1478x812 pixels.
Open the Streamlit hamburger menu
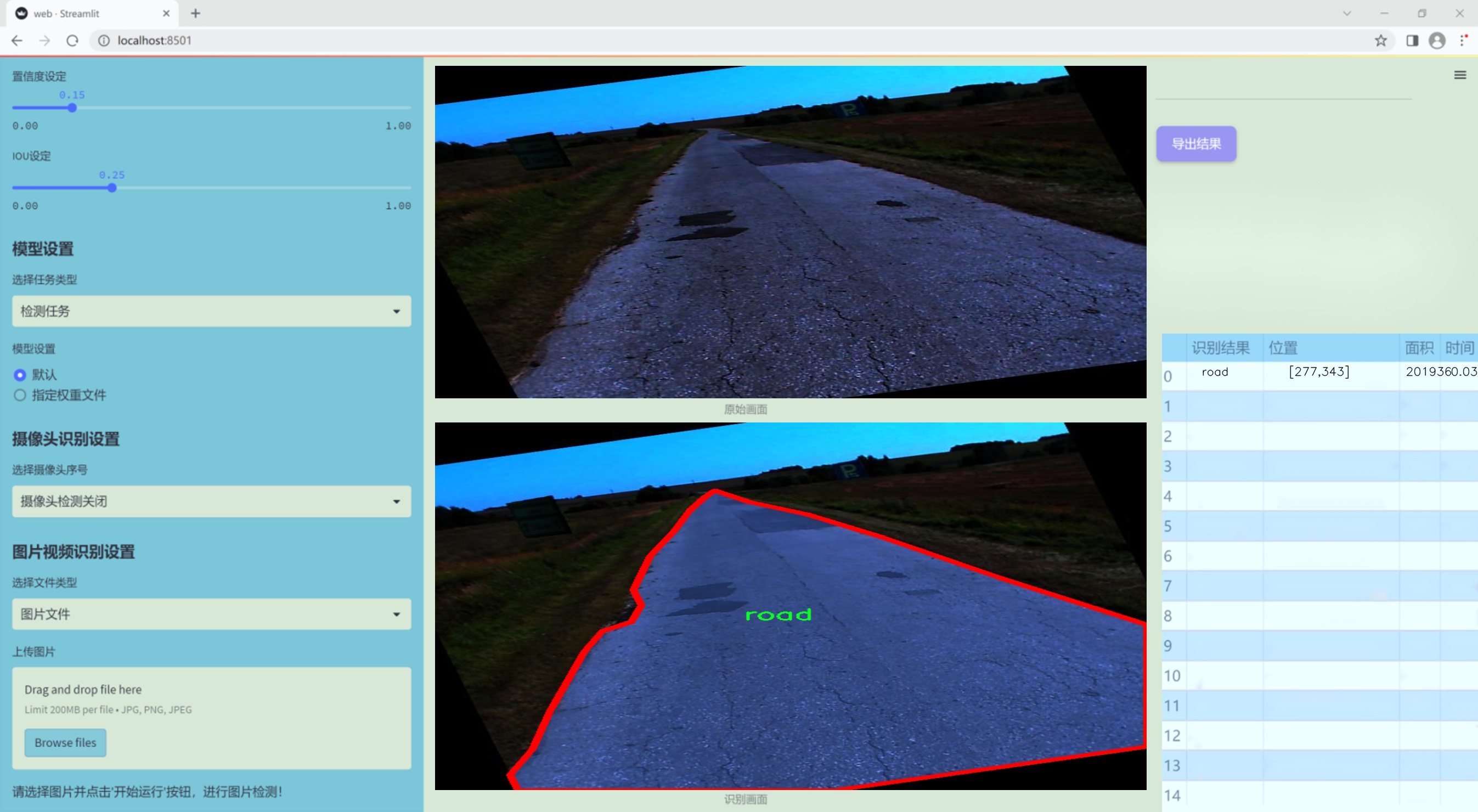coord(1460,75)
